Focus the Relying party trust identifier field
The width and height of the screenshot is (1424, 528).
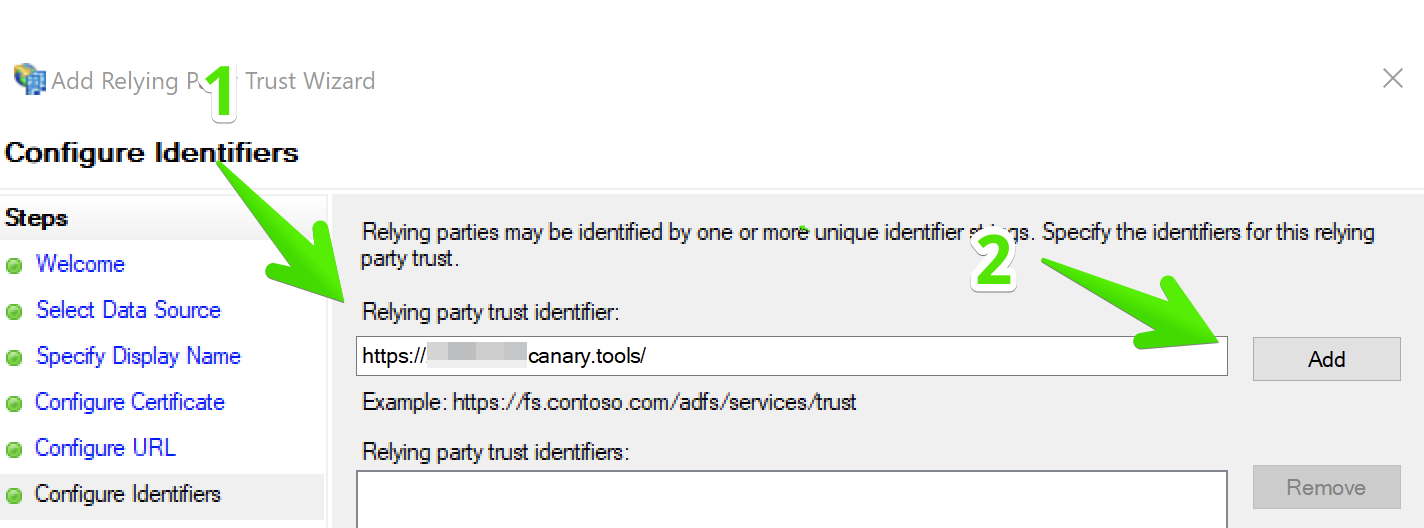[x=791, y=356]
